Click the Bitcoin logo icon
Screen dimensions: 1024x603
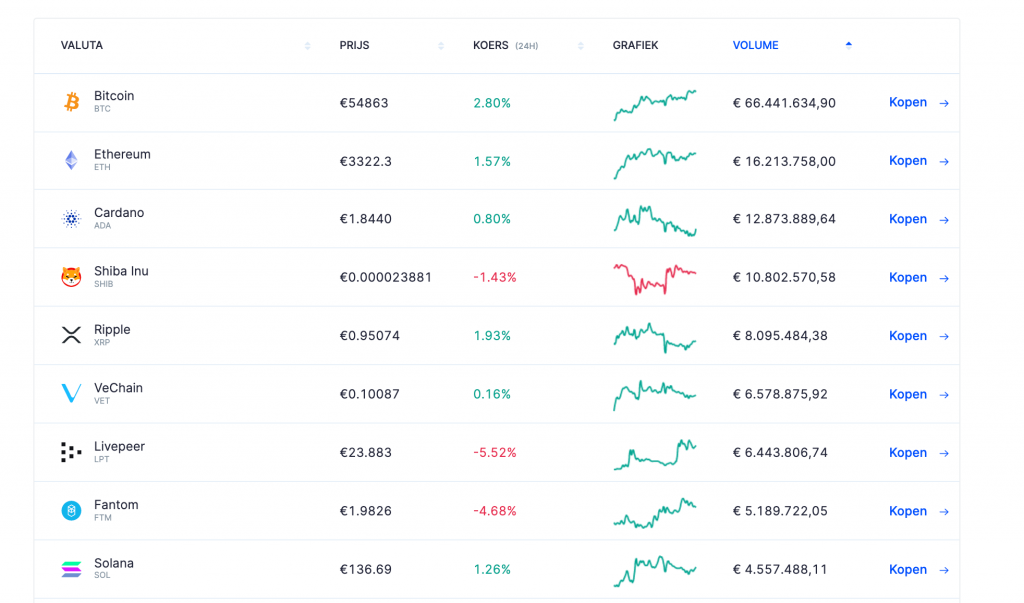pos(71,102)
